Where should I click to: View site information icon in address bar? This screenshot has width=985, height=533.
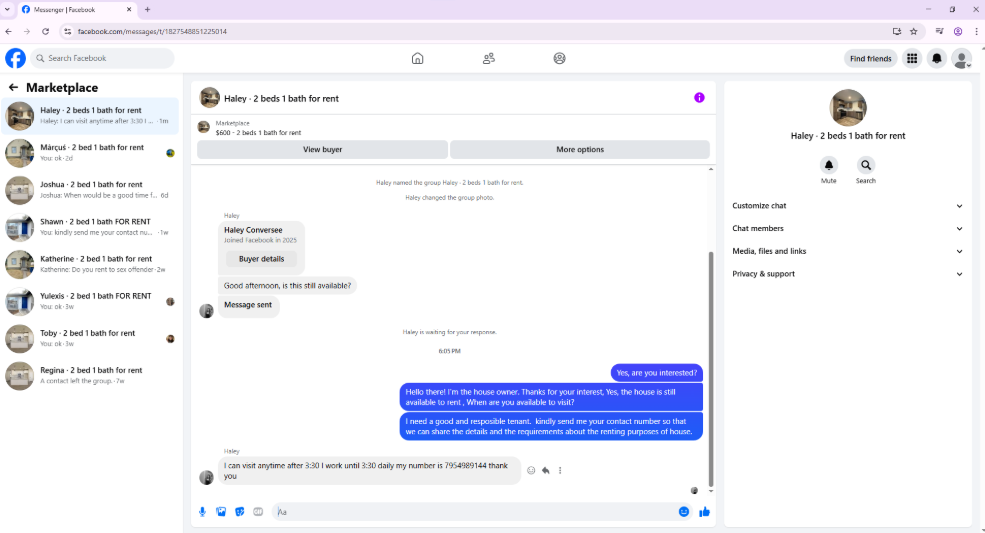[x=68, y=31]
